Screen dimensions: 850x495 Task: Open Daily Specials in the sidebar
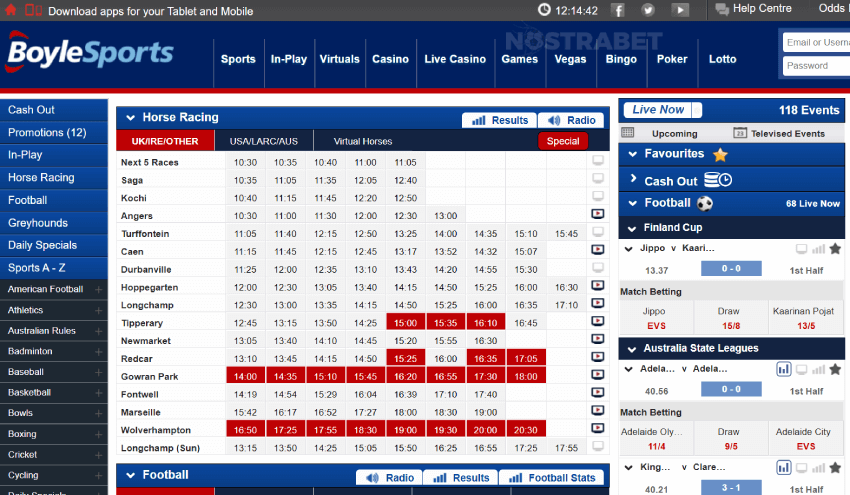click(54, 245)
